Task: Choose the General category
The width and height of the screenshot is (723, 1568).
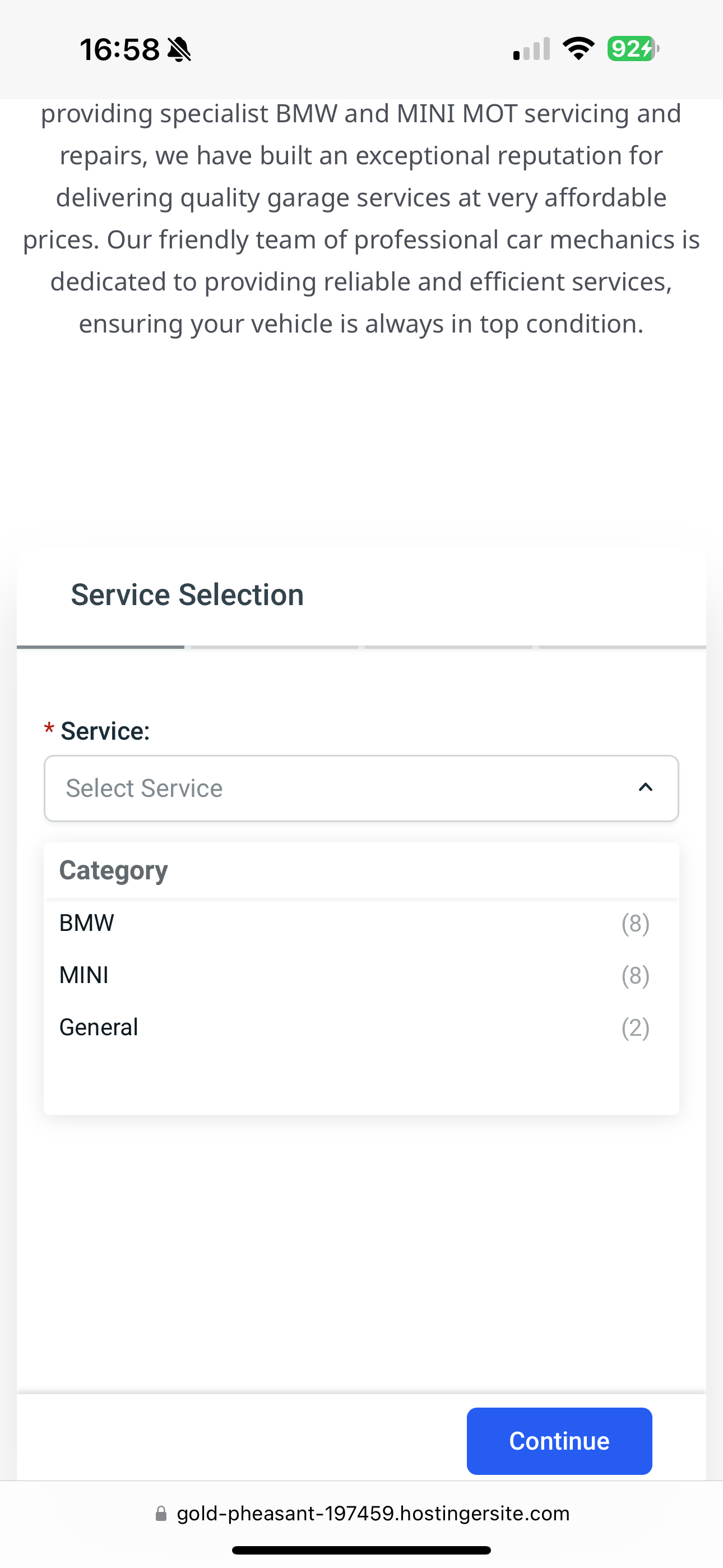Action: (361, 1027)
